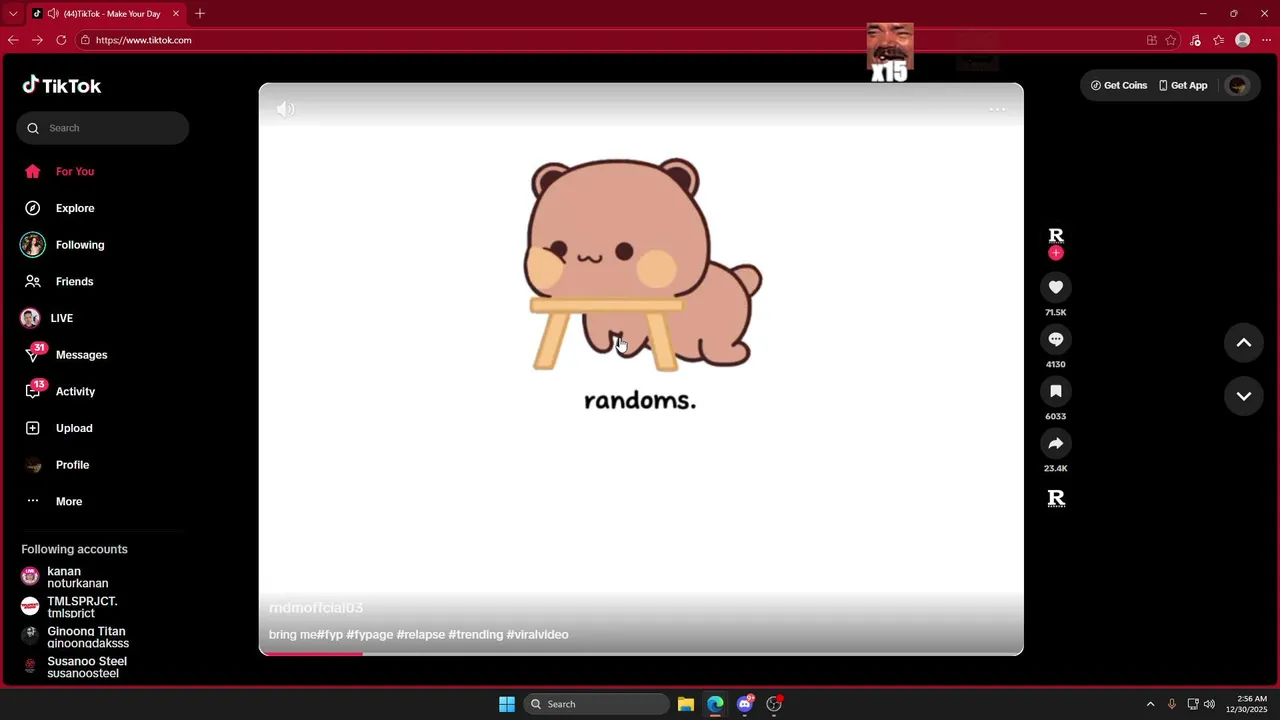Open Profile page

click(x=58, y=465)
